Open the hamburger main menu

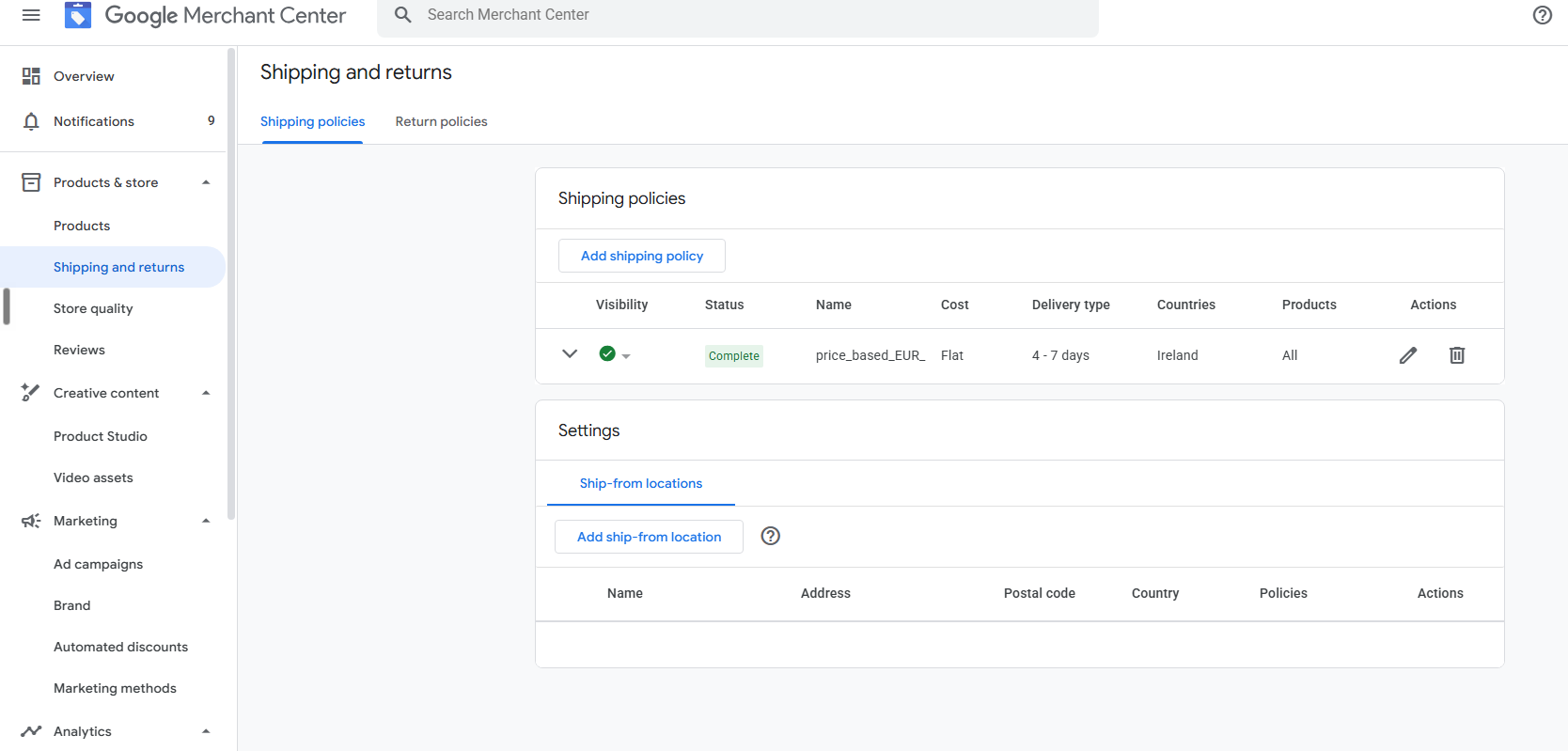(x=31, y=15)
